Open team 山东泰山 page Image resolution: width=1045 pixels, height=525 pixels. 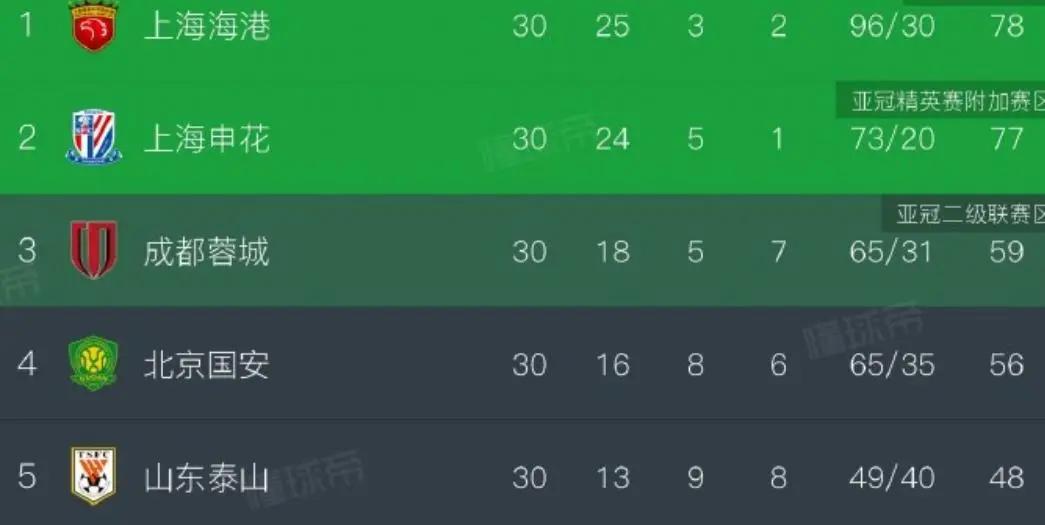[x=207, y=478]
